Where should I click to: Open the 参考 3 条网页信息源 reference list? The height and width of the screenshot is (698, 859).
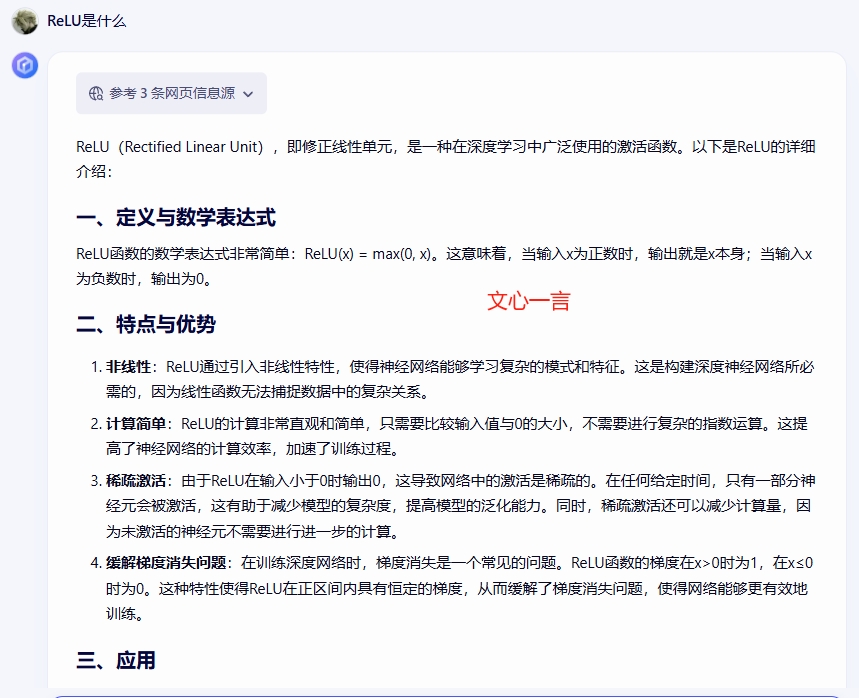click(x=172, y=93)
